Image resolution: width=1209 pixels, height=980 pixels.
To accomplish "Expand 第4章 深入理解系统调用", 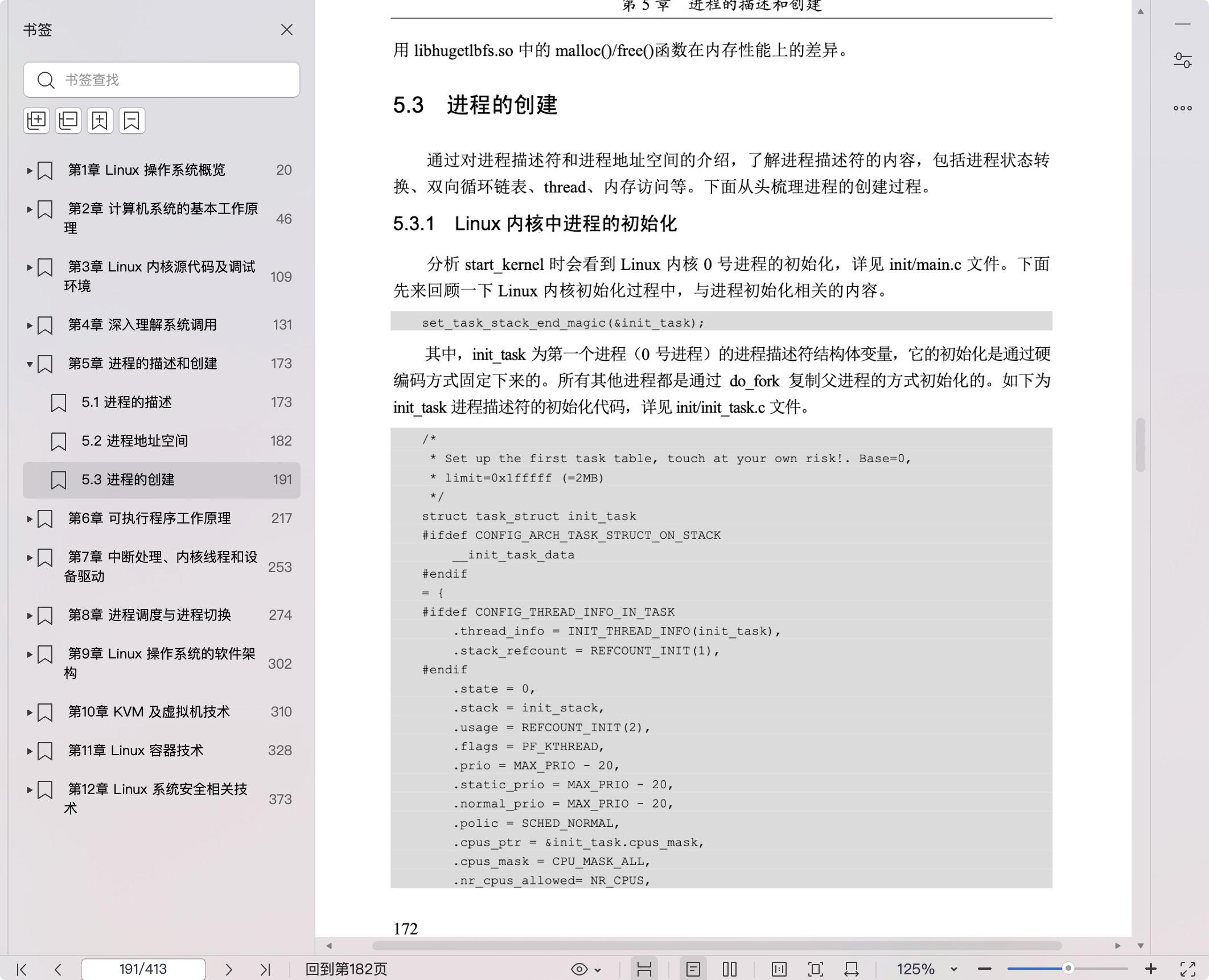I will coord(30,325).
